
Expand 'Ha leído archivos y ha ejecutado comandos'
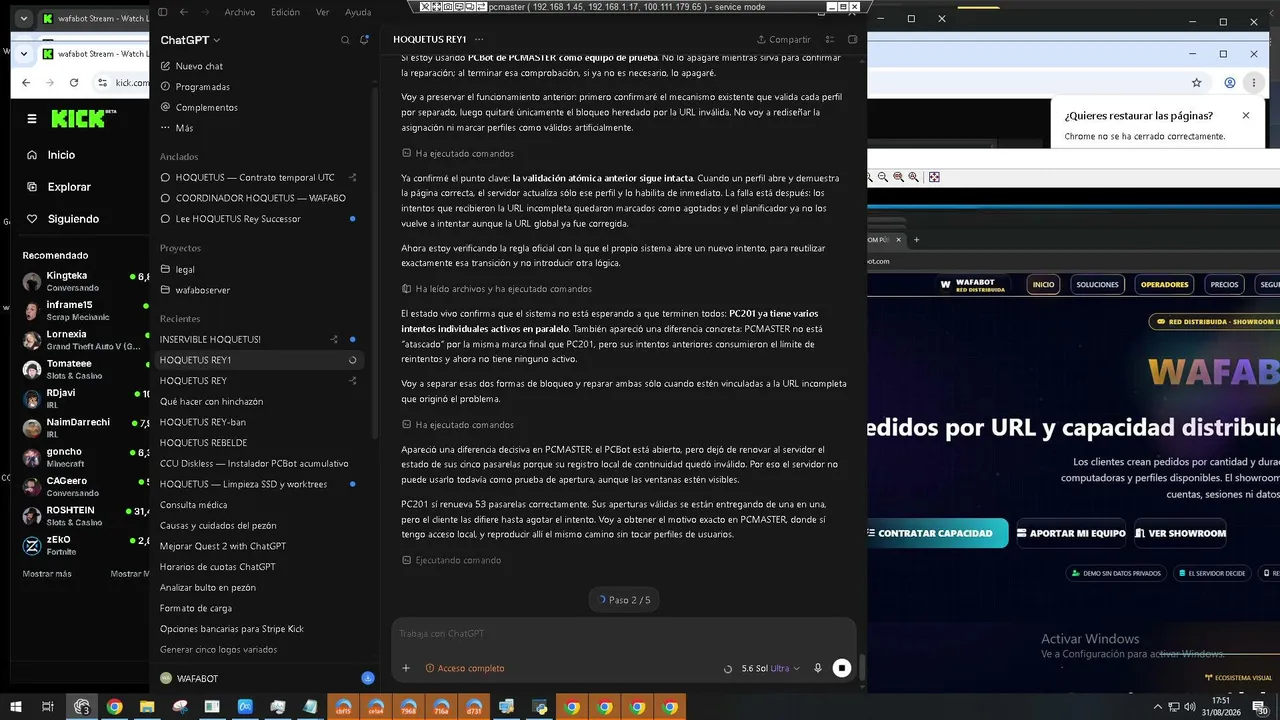pyautogui.click(x=497, y=289)
